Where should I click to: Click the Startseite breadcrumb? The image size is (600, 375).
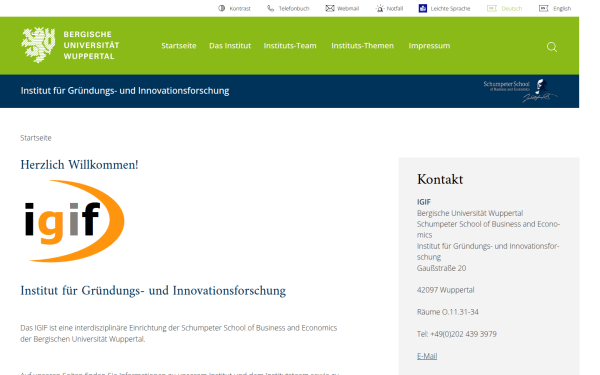36,138
